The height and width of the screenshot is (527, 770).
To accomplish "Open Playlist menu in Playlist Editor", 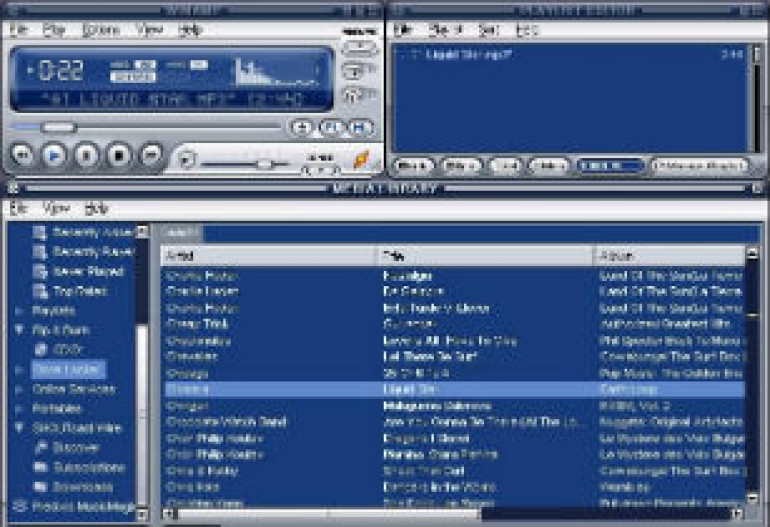I will [446, 30].
